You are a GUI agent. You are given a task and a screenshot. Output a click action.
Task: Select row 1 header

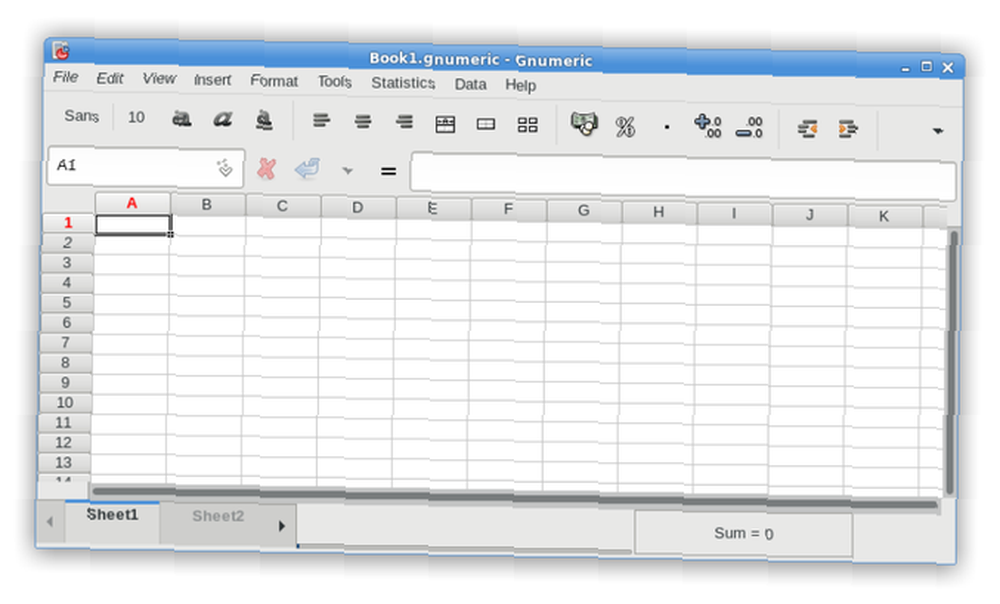point(68,223)
